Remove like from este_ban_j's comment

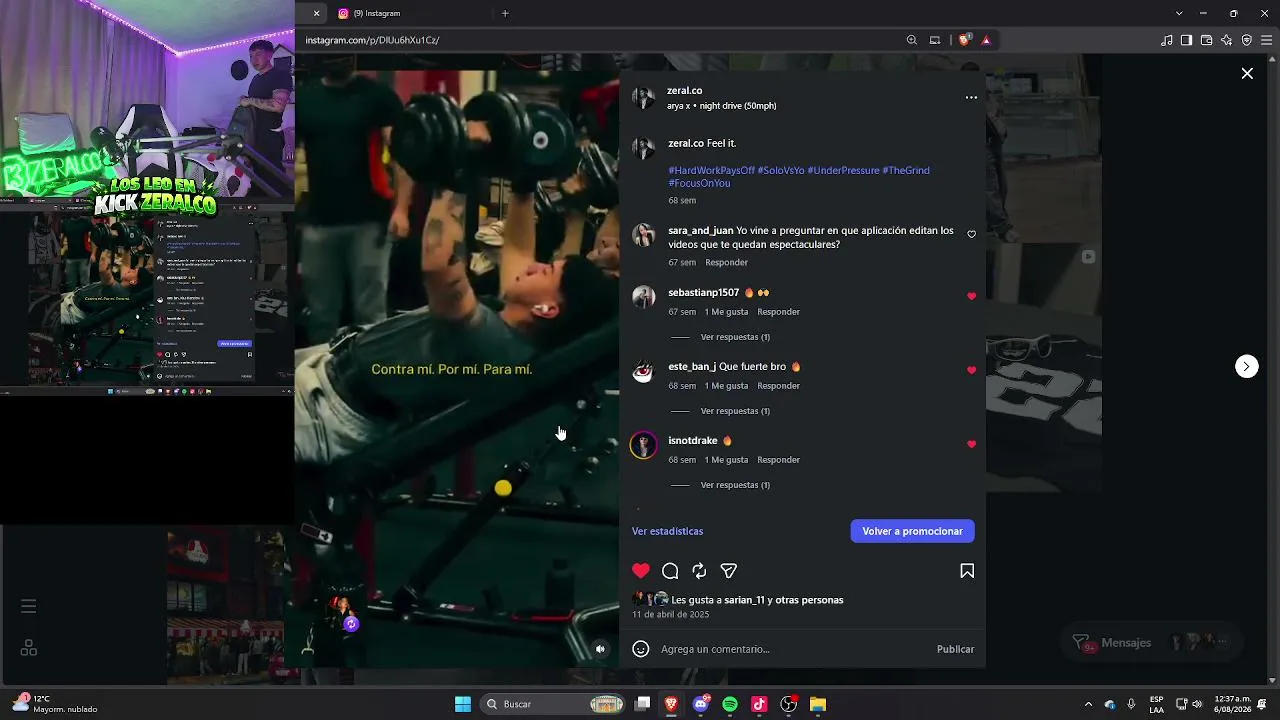point(971,370)
